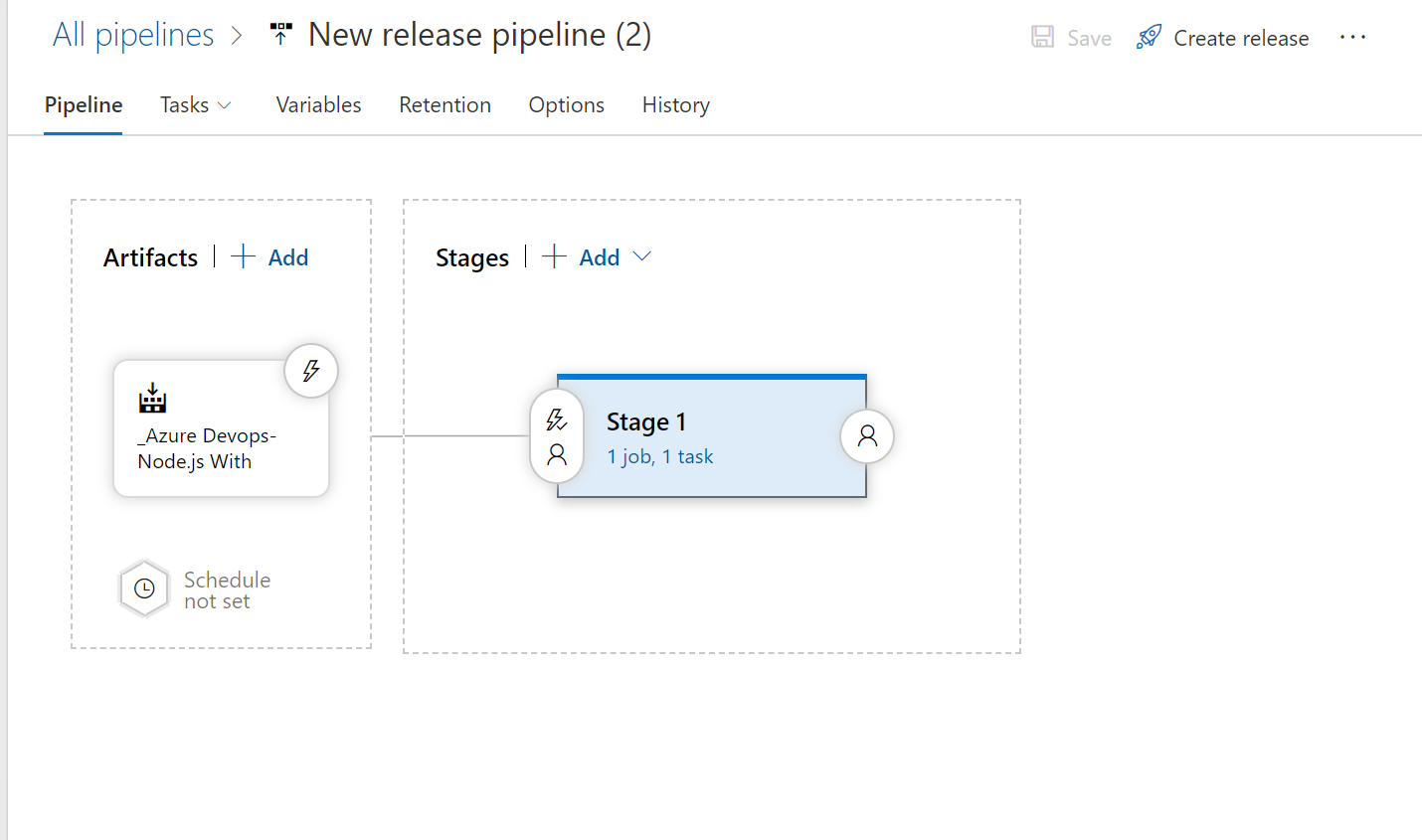Open the 1 job, 1 task link
This screenshot has width=1422, height=840.
[659, 455]
